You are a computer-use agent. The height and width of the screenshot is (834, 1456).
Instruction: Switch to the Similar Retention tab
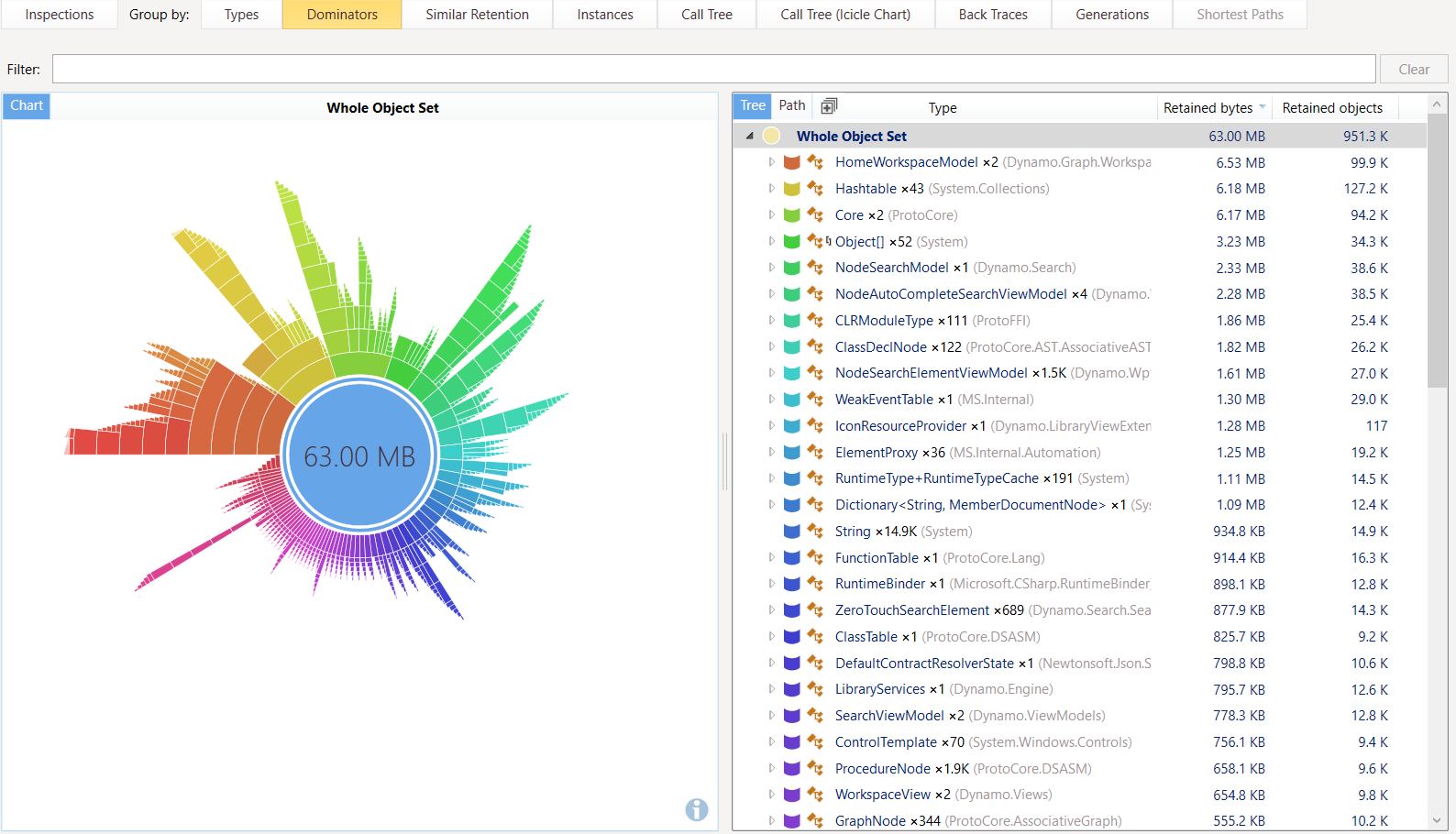click(x=478, y=15)
